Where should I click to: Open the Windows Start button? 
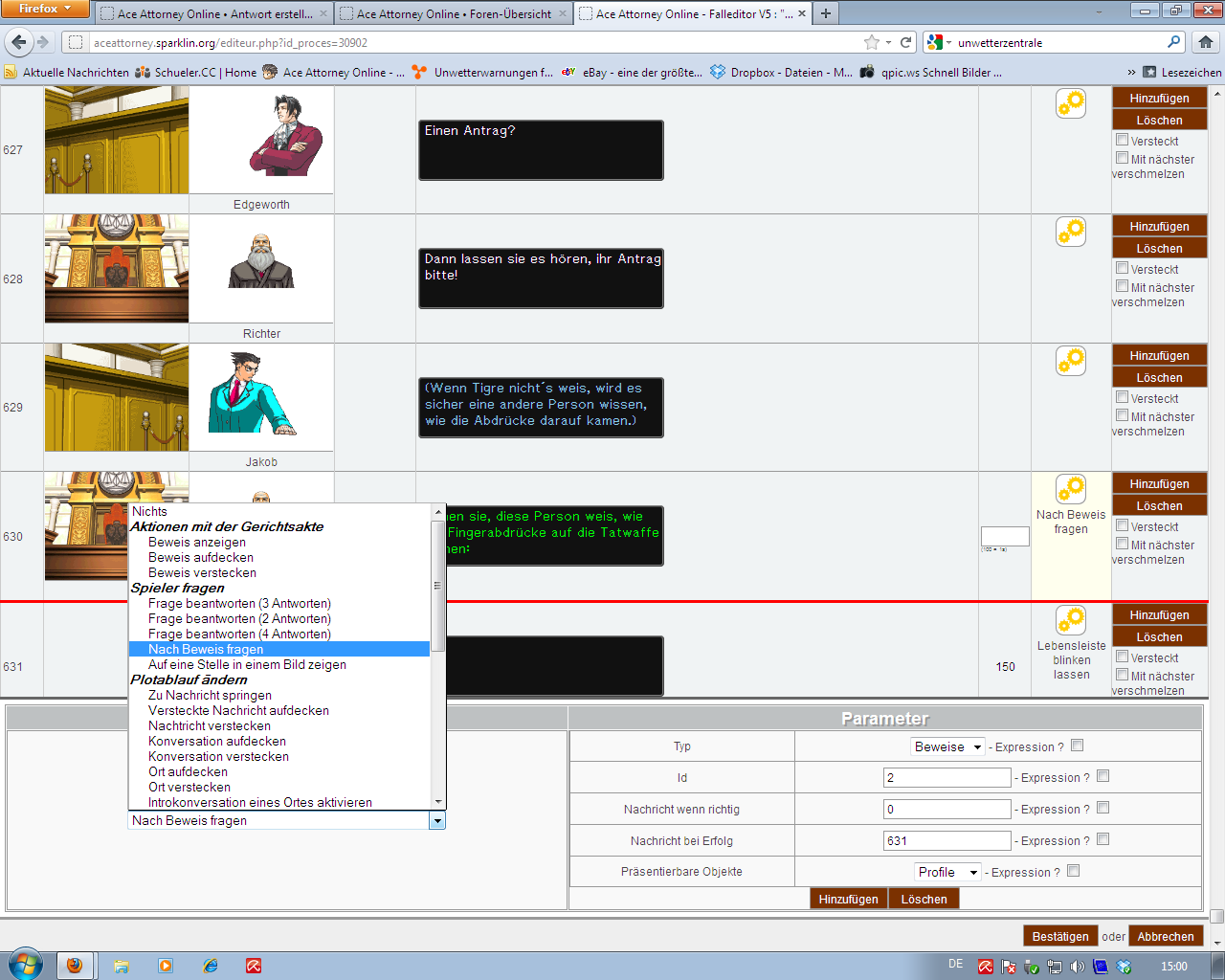[25, 965]
